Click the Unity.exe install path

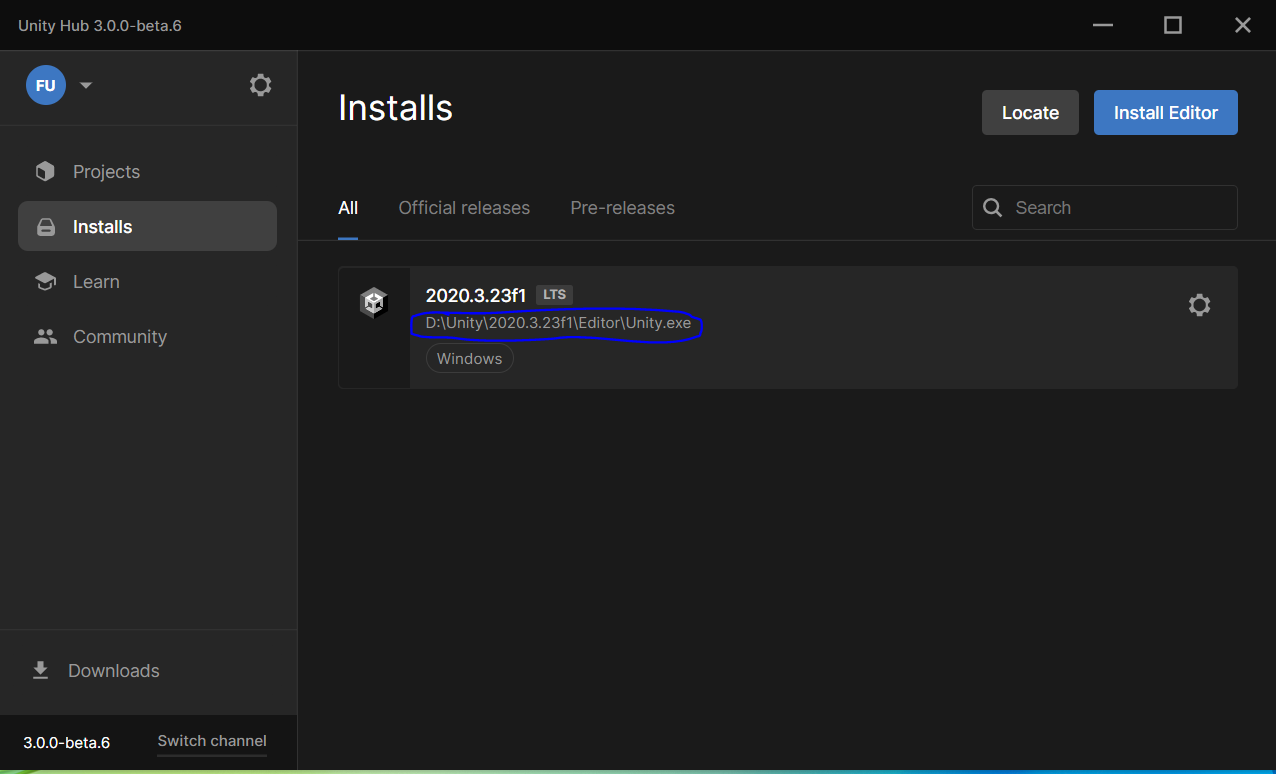(x=558, y=323)
